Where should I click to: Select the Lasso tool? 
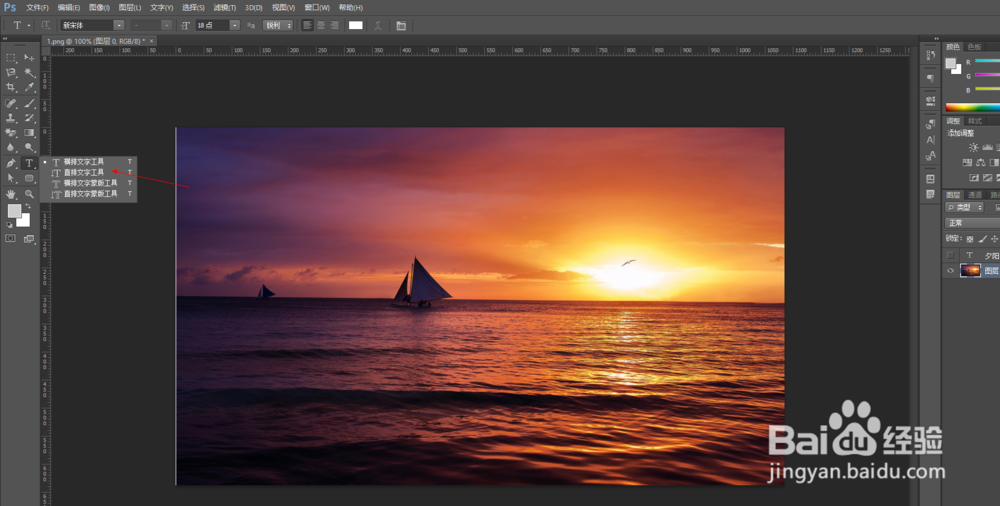(x=11, y=73)
